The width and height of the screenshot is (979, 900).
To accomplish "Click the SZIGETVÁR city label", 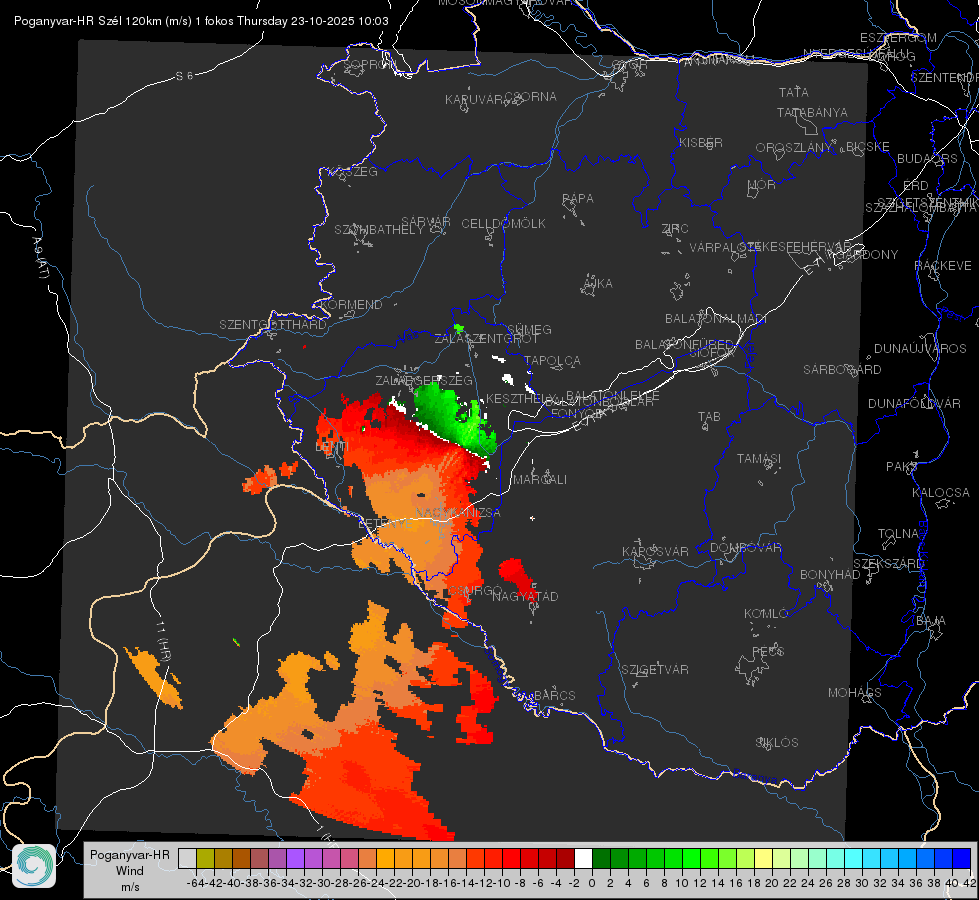I will (x=655, y=670).
